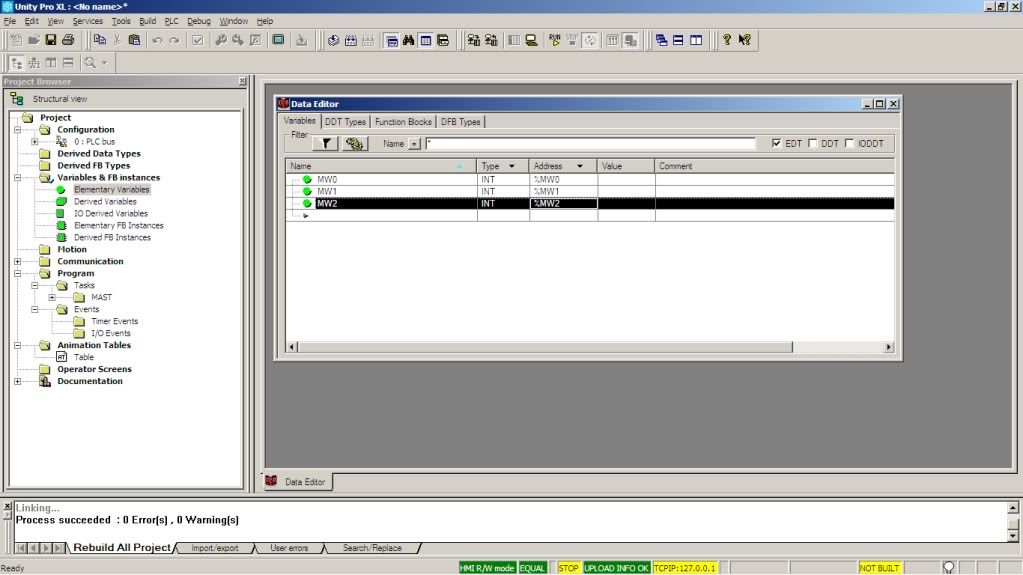Click the Structural view toolbar icon

coord(17,63)
